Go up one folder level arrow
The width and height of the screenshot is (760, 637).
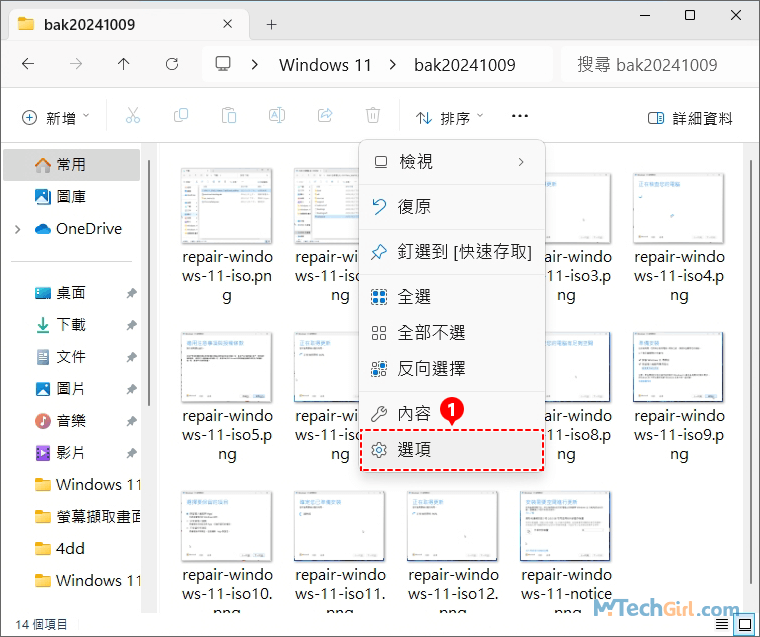click(x=123, y=64)
